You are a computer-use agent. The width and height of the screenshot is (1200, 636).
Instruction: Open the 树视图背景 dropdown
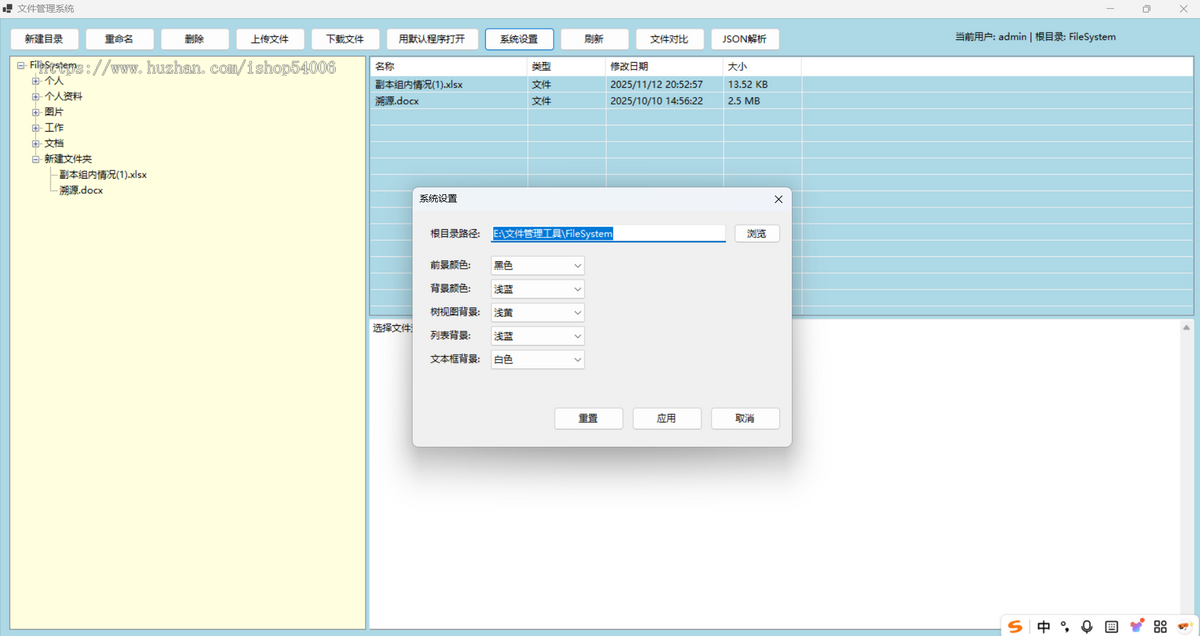pos(537,312)
